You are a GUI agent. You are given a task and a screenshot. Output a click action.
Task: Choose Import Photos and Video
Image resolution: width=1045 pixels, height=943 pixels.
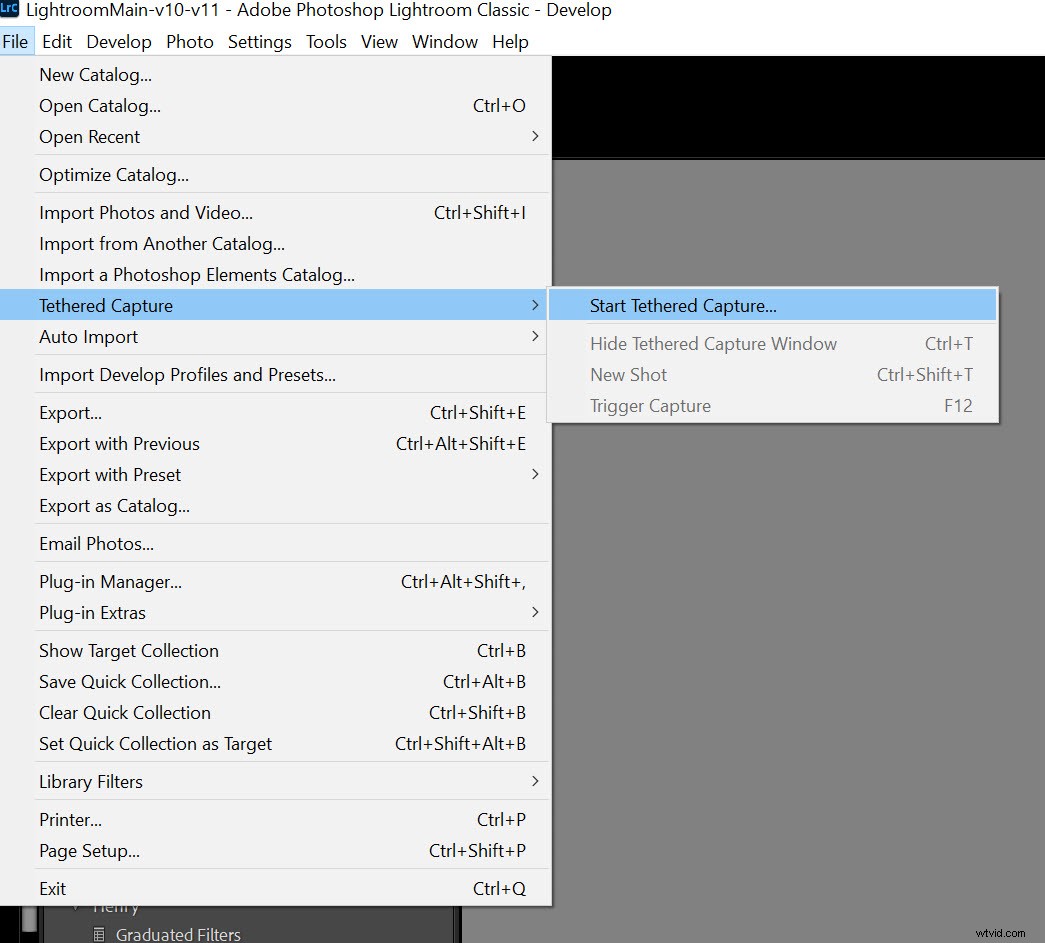(x=275, y=213)
